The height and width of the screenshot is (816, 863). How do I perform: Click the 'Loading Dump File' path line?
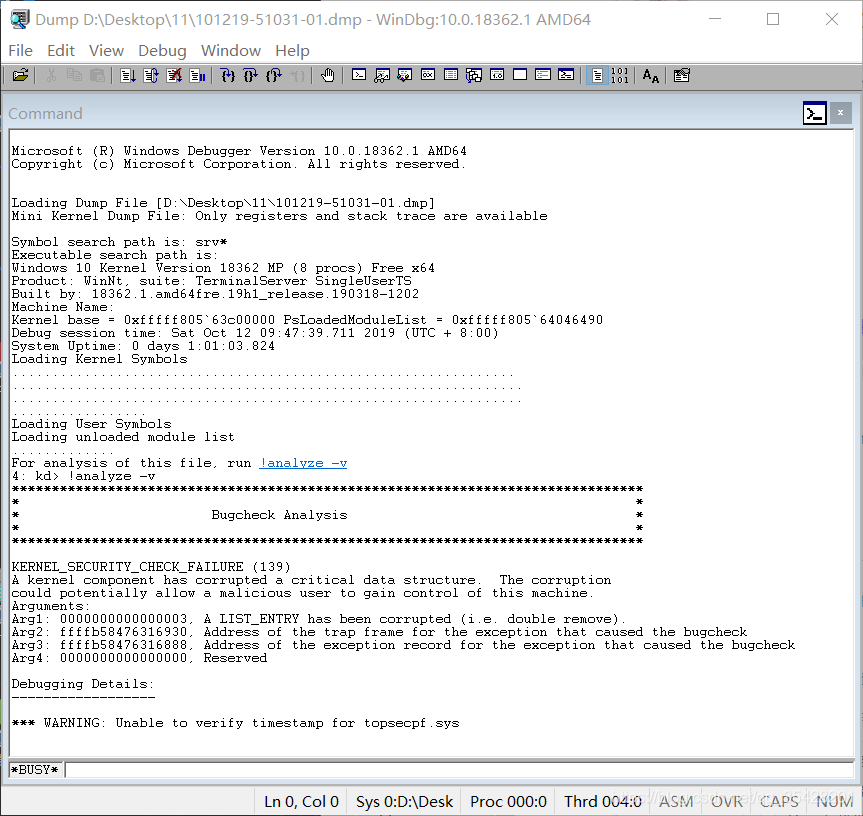(223, 203)
